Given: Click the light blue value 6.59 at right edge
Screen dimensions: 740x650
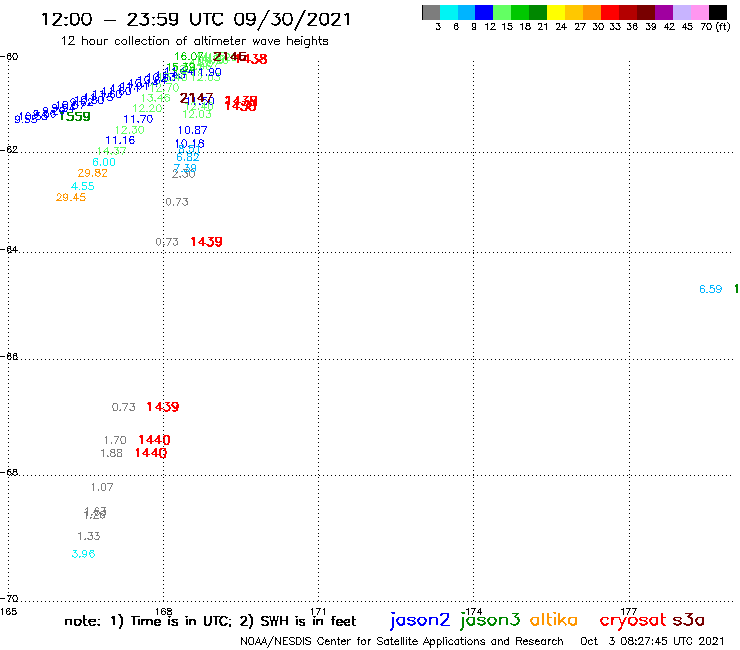Looking at the screenshot, I should (711, 289).
